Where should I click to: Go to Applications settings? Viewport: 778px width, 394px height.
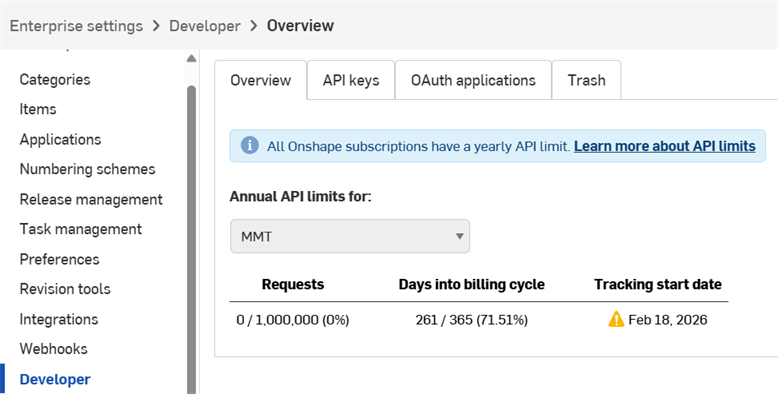[60, 139]
